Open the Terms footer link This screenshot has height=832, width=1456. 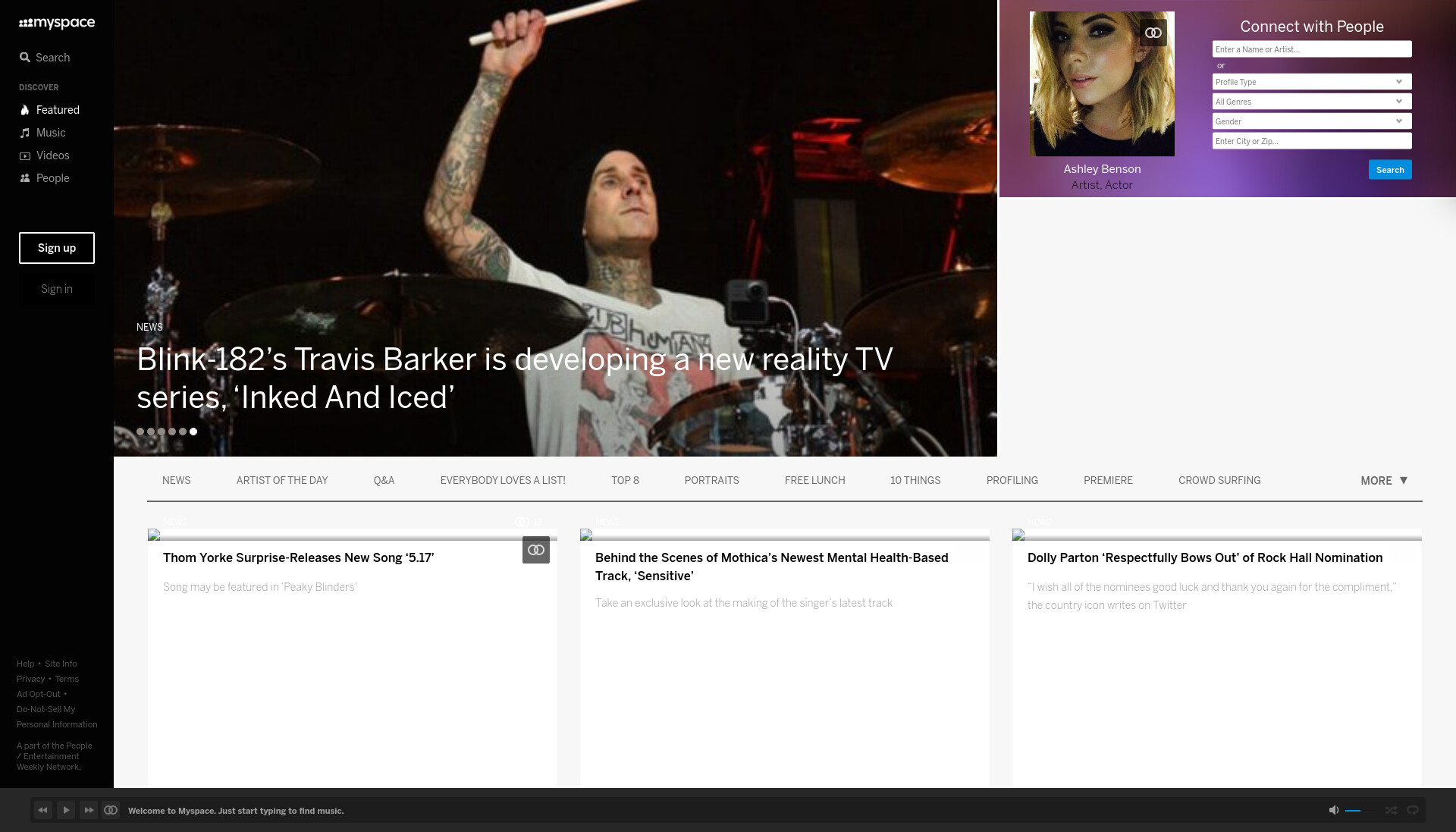click(x=67, y=679)
